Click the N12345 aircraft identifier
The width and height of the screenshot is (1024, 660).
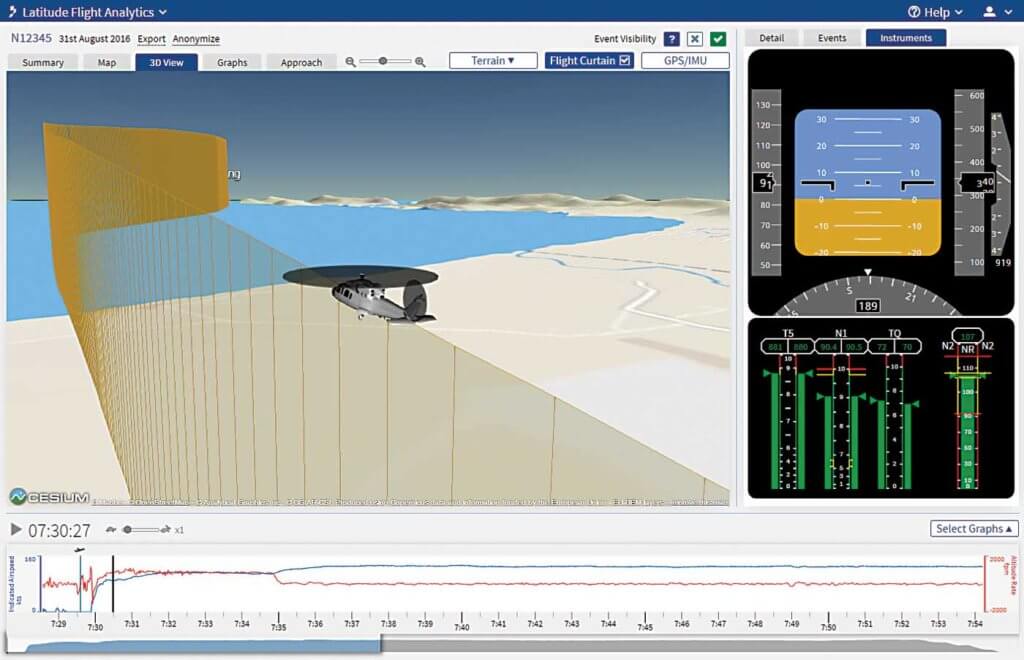[31, 39]
